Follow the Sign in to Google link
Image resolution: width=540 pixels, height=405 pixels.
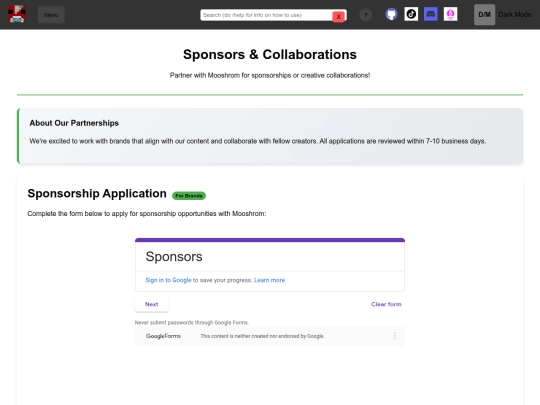point(168,280)
